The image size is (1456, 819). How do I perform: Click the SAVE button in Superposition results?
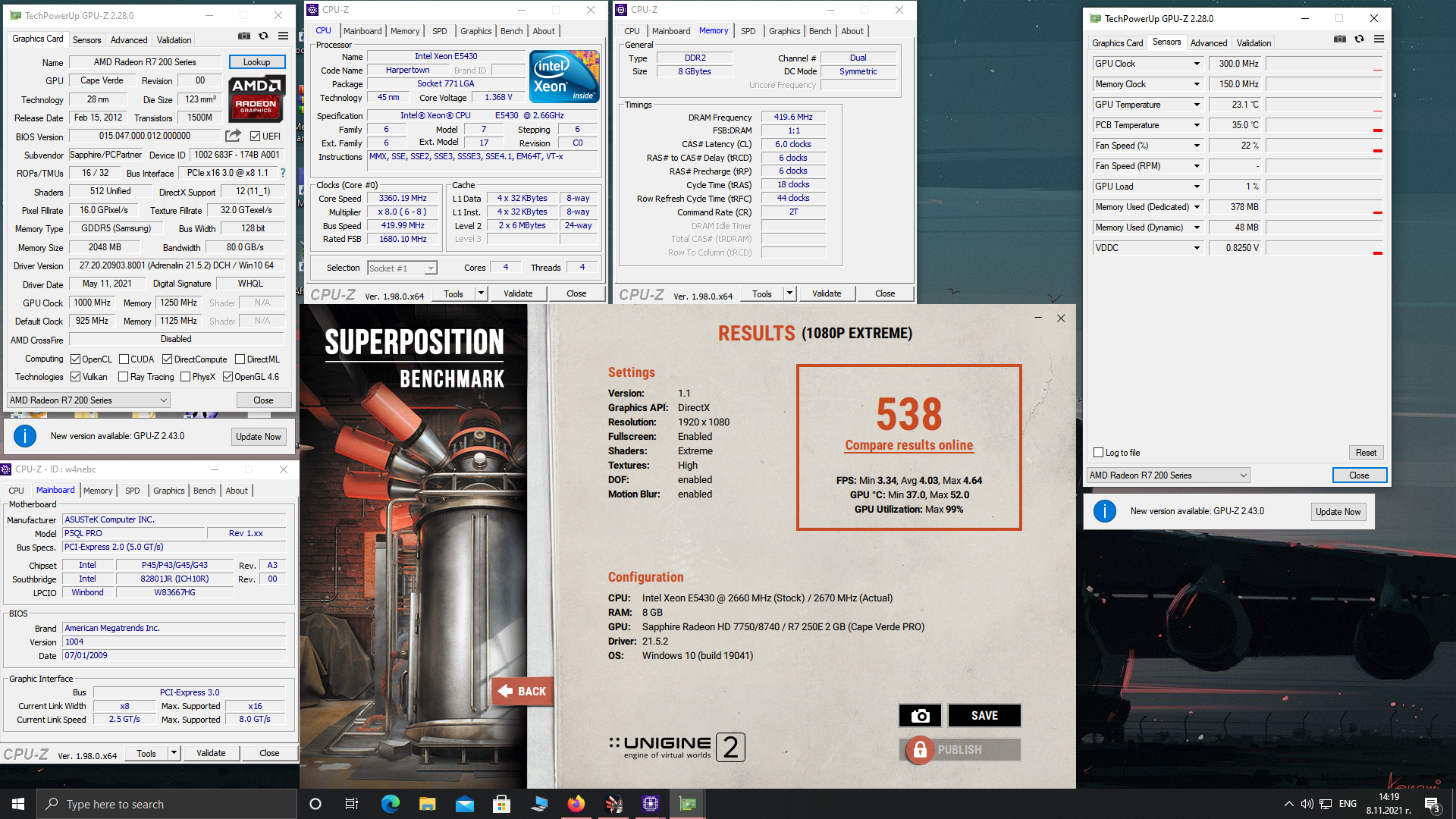point(984,715)
